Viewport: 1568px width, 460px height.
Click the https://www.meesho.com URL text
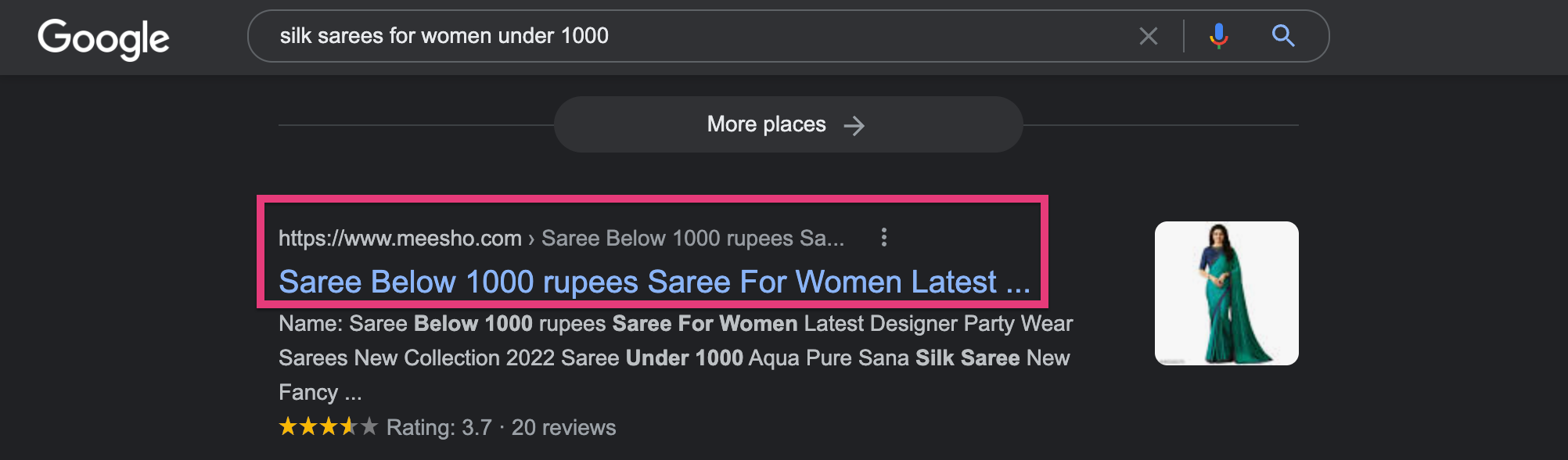click(x=400, y=238)
